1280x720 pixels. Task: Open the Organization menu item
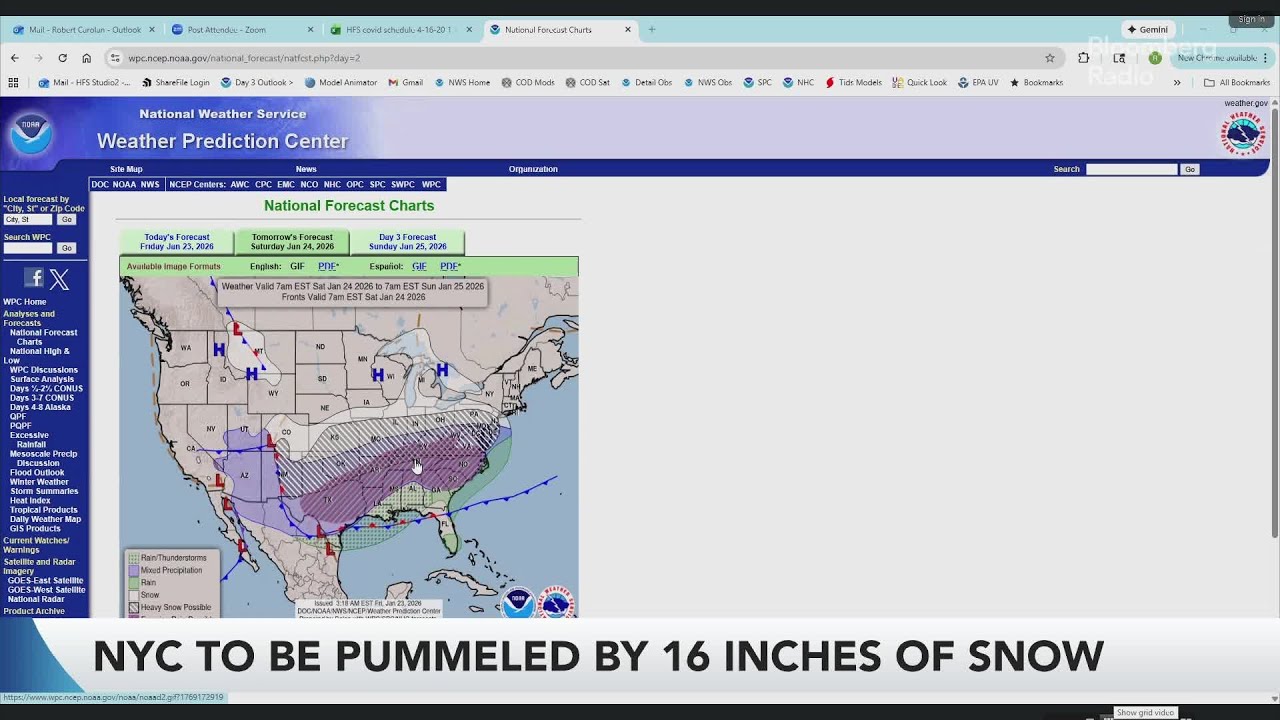click(533, 169)
